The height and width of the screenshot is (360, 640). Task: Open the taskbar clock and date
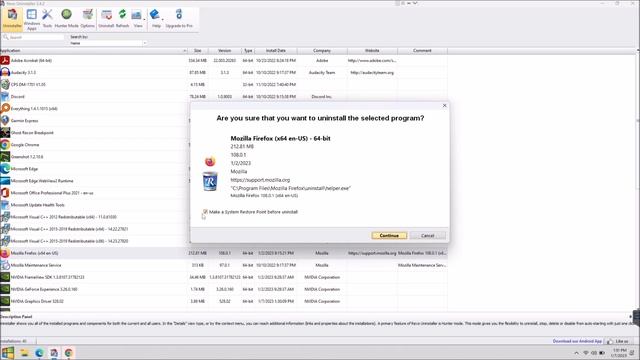coord(619,353)
